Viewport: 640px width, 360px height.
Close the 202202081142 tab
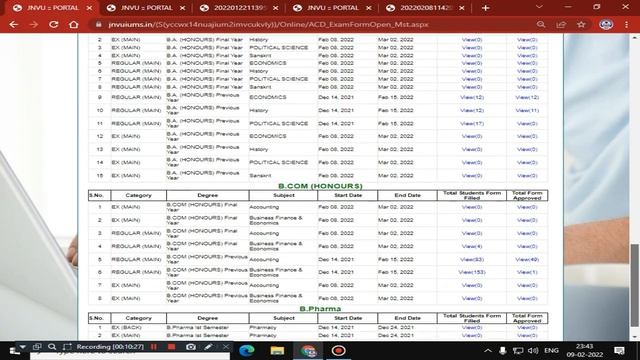click(462, 8)
